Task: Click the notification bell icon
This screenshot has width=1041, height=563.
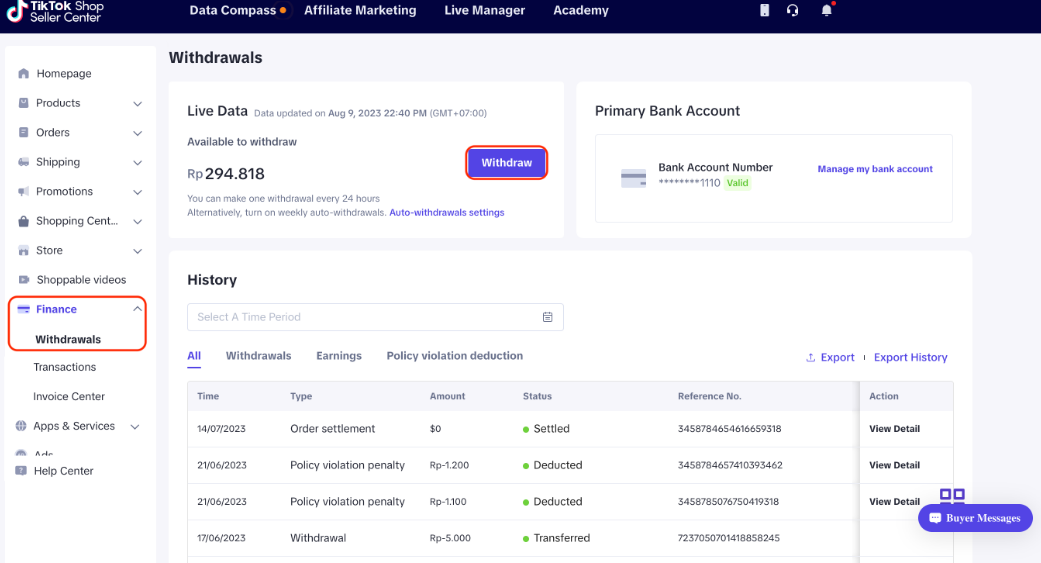Action: [826, 11]
